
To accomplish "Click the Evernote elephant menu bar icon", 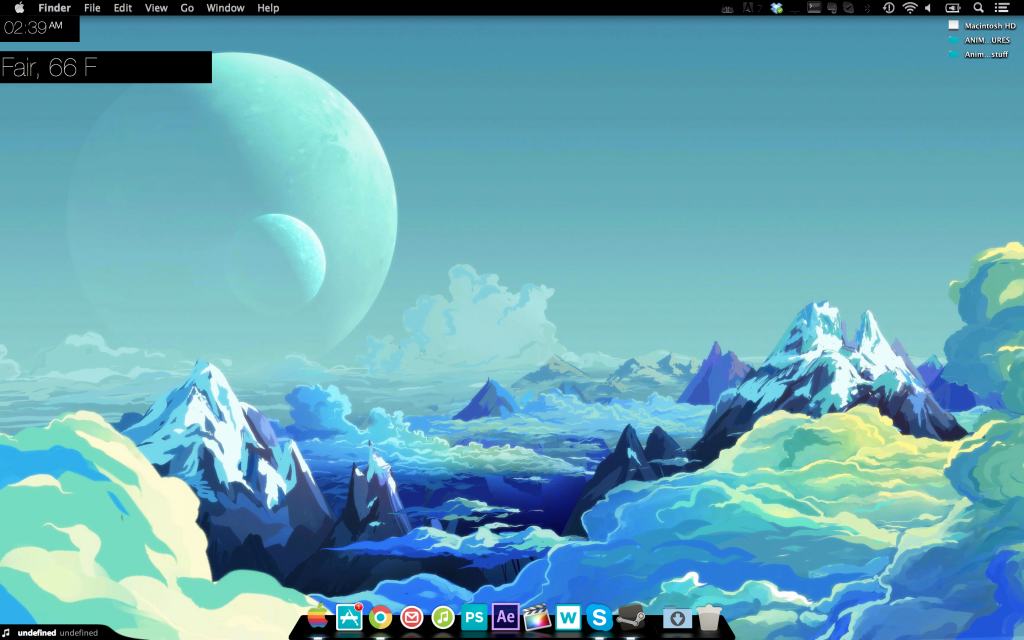I will 832,8.
